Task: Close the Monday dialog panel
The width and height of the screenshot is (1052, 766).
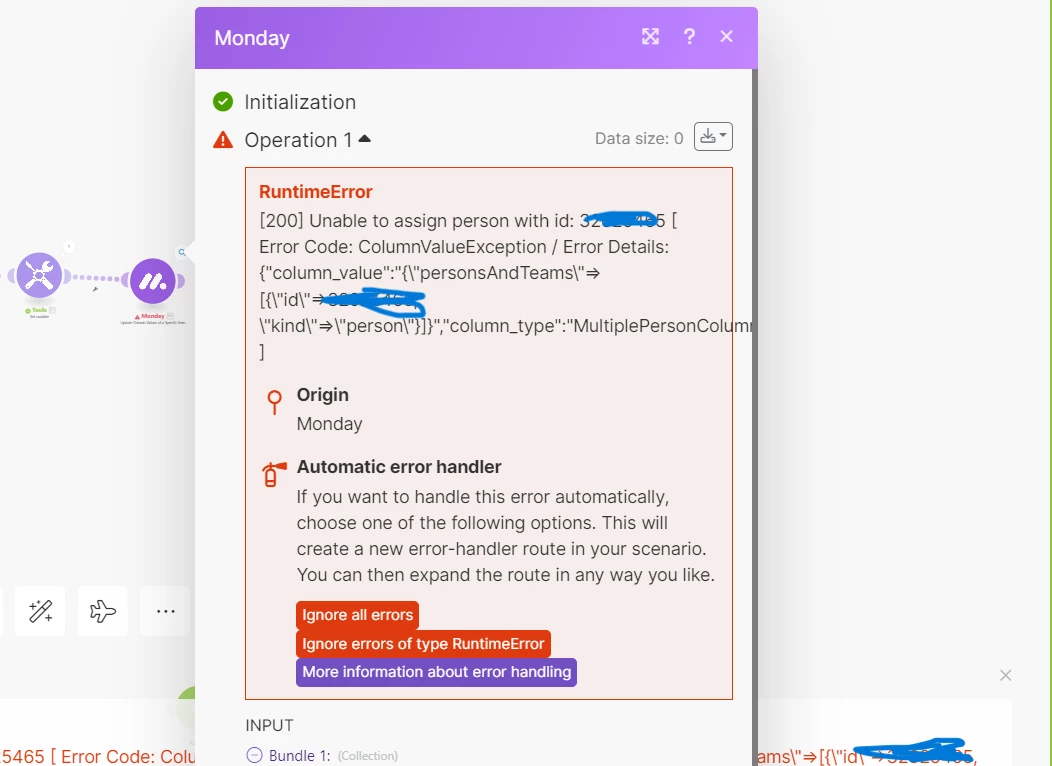Action: point(727,36)
